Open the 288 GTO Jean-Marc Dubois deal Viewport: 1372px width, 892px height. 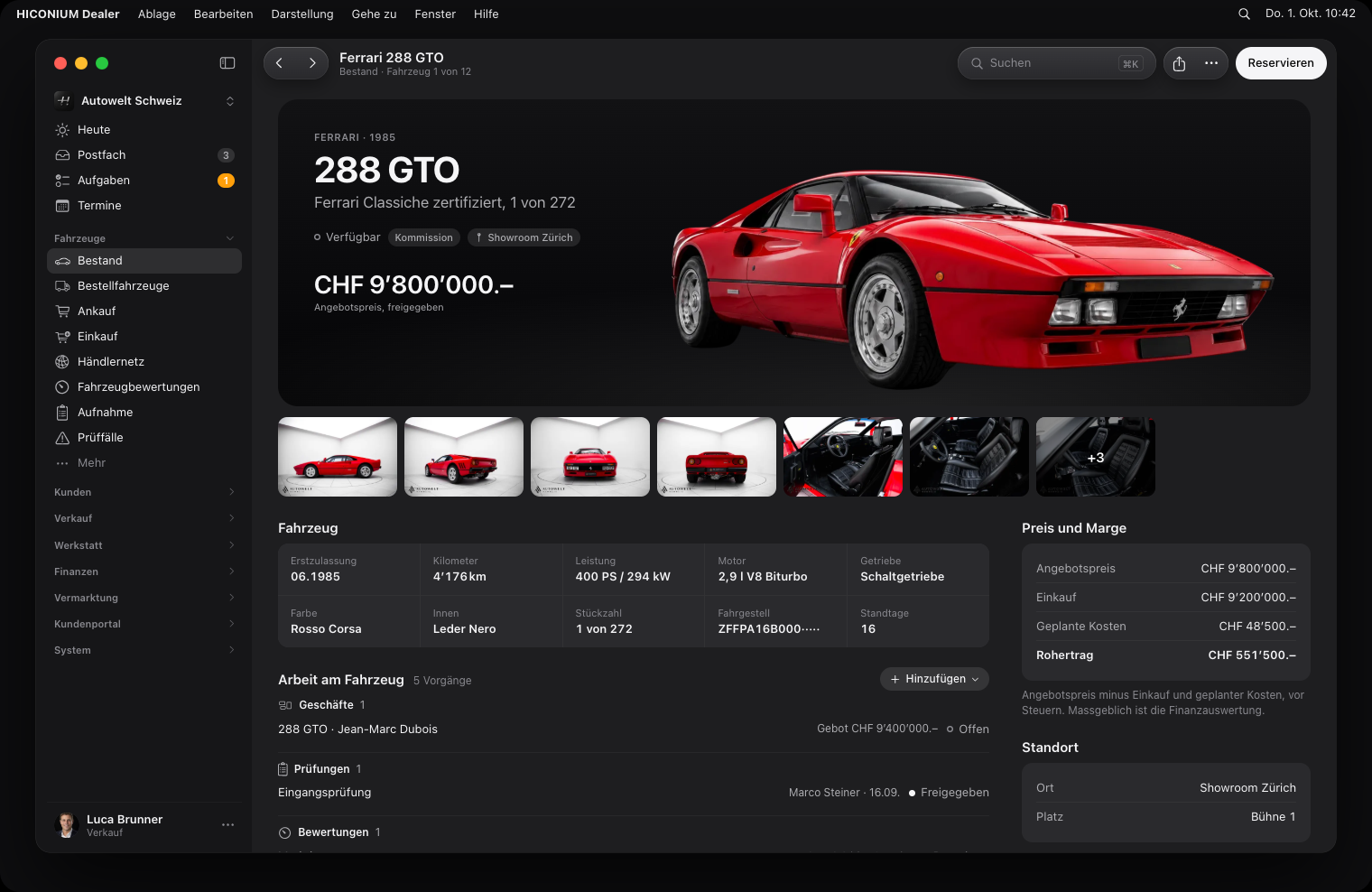[x=634, y=729]
